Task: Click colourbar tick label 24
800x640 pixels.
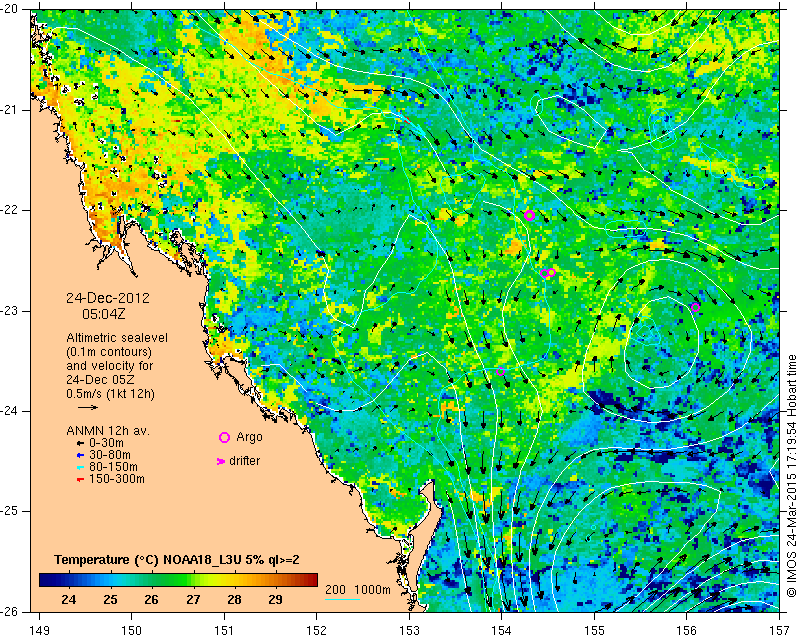Action: (x=68, y=600)
